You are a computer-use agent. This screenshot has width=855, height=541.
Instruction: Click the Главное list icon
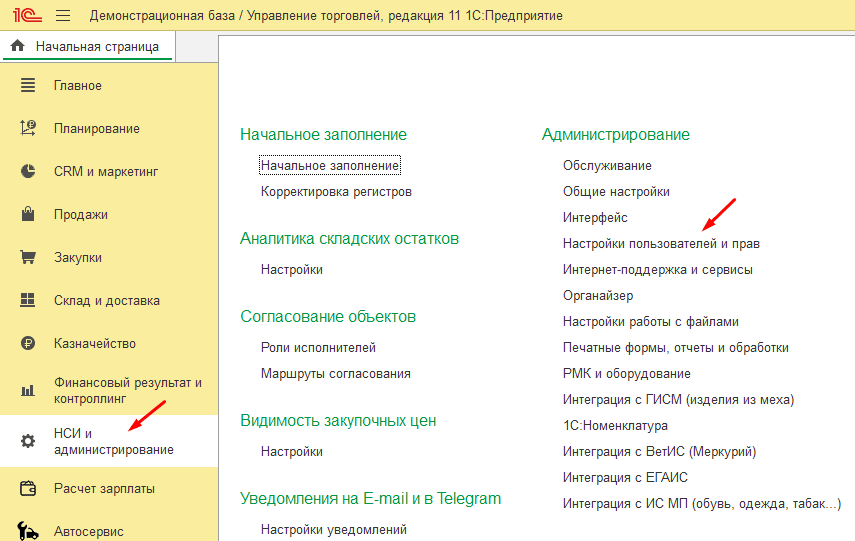(x=28, y=85)
